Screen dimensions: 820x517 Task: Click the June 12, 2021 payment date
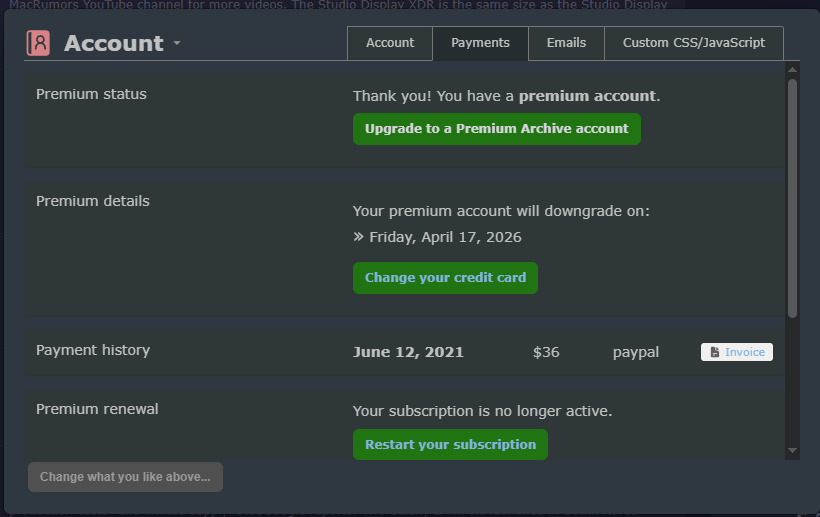[408, 352]
